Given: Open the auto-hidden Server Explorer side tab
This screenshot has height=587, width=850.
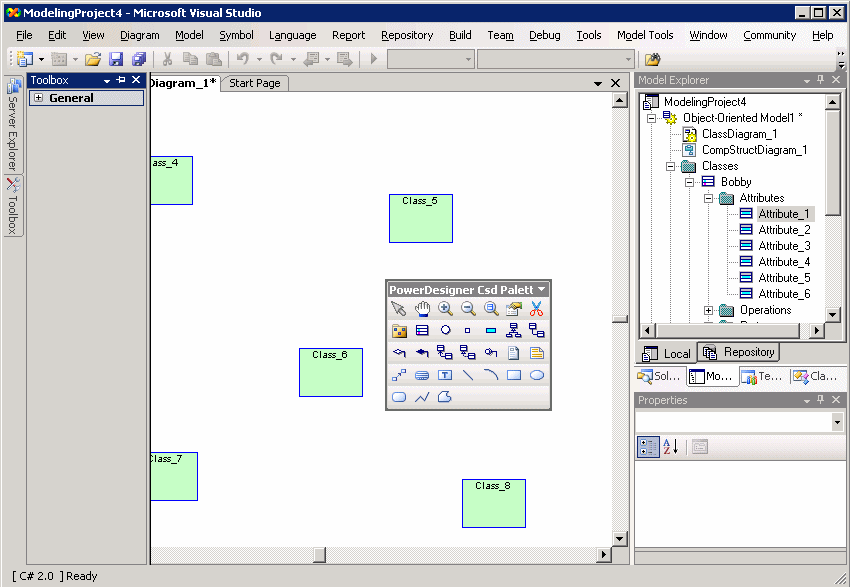Looking at the screenshot, I should (13, 124).
